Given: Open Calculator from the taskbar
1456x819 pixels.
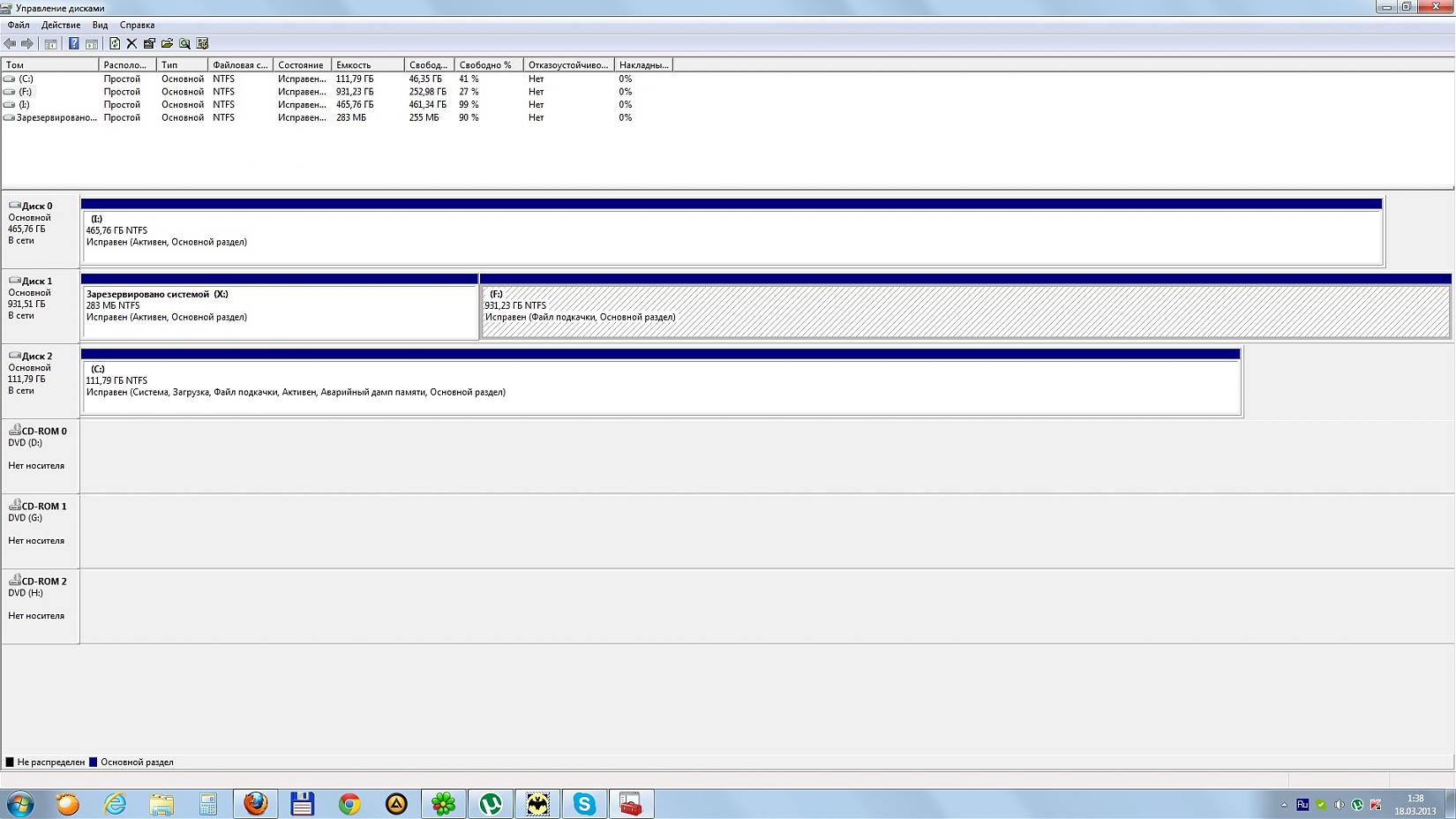Looking at the screenshot, I should click(208, 804).
